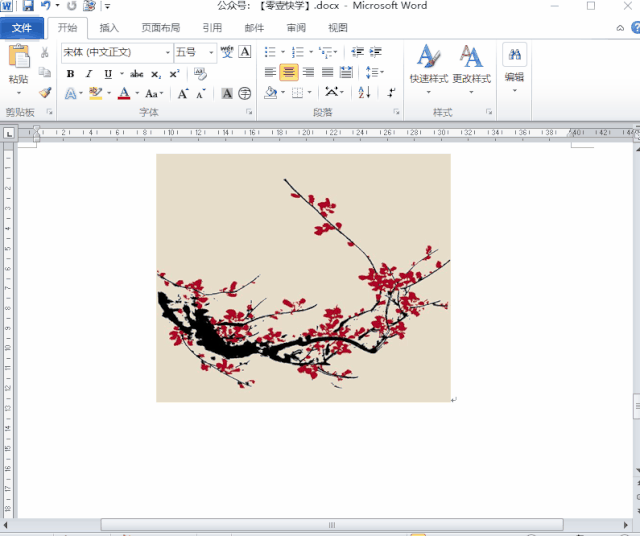This screenshot has height=536, width=640.
Task: Open Quick Styles gallery
Action: coord(429,69)
